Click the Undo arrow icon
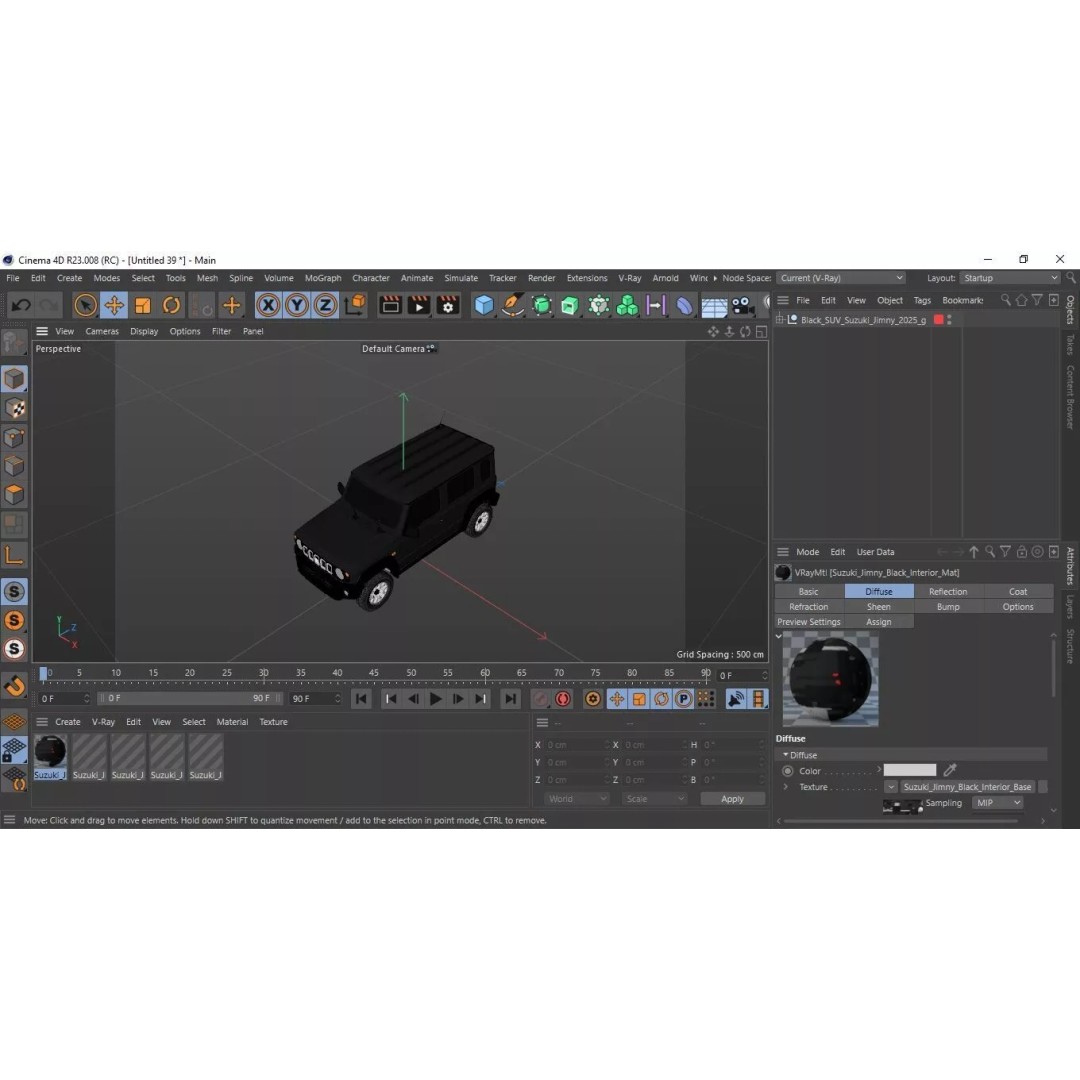 (21, 305)
